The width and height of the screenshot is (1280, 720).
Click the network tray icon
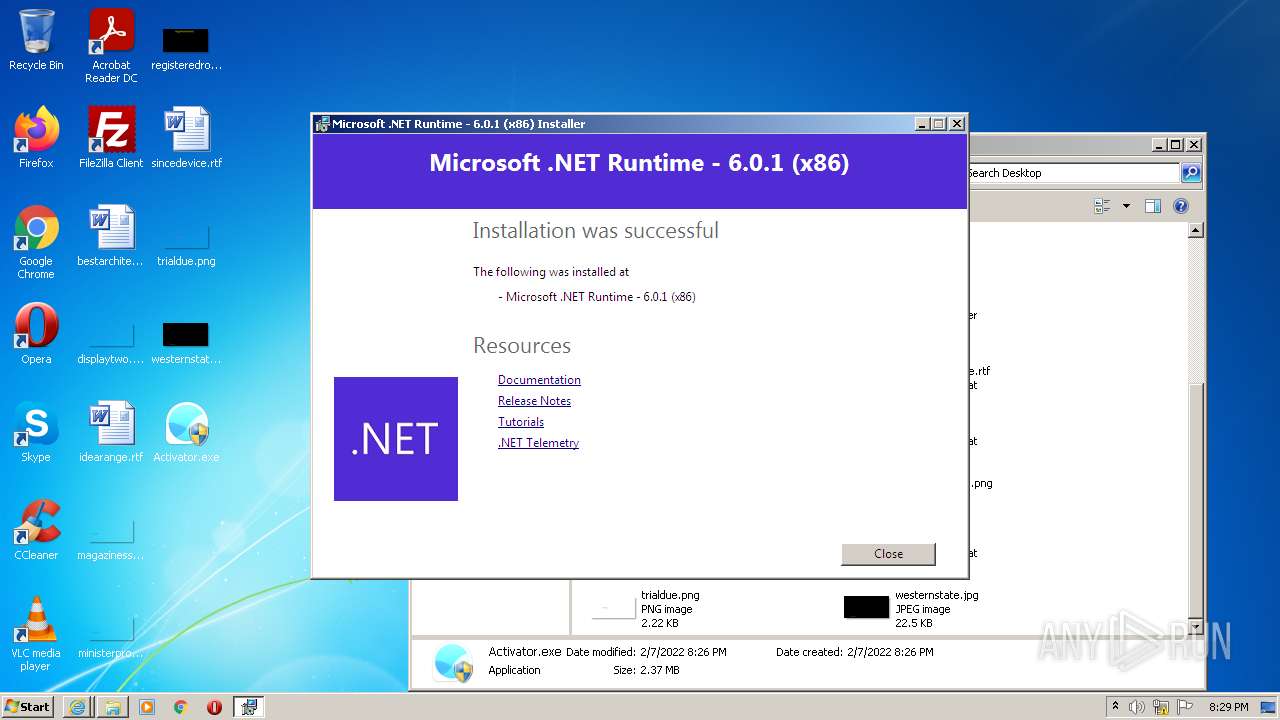coord(1161,707)
